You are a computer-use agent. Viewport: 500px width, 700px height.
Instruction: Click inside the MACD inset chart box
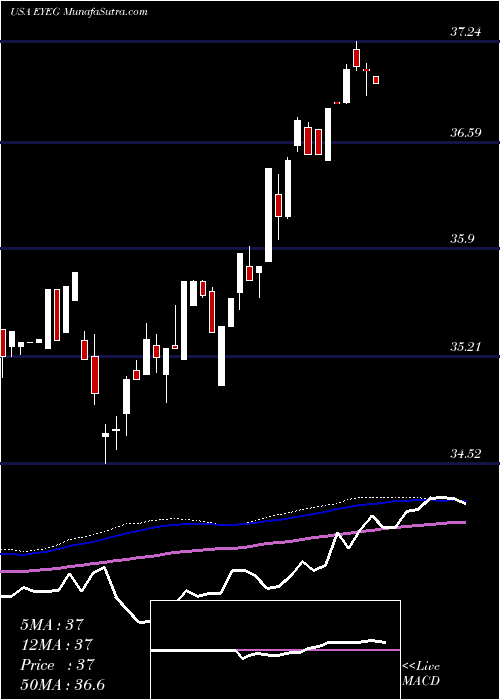pos(275,650)
